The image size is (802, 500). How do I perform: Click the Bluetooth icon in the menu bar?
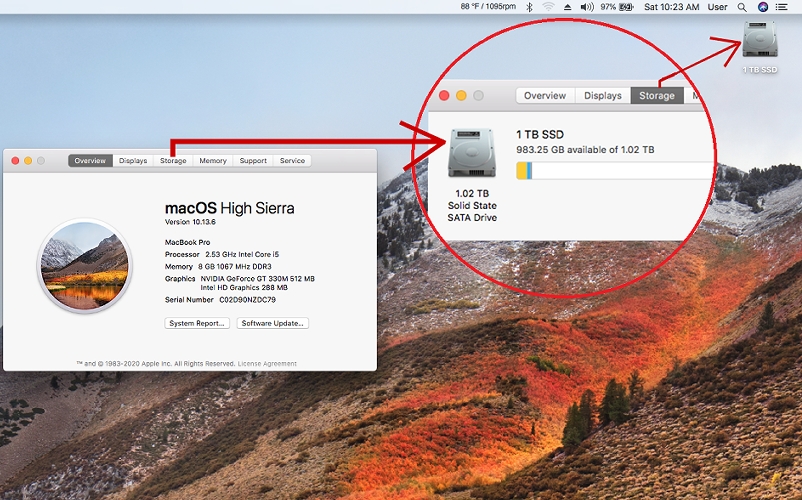click(529, 7)
